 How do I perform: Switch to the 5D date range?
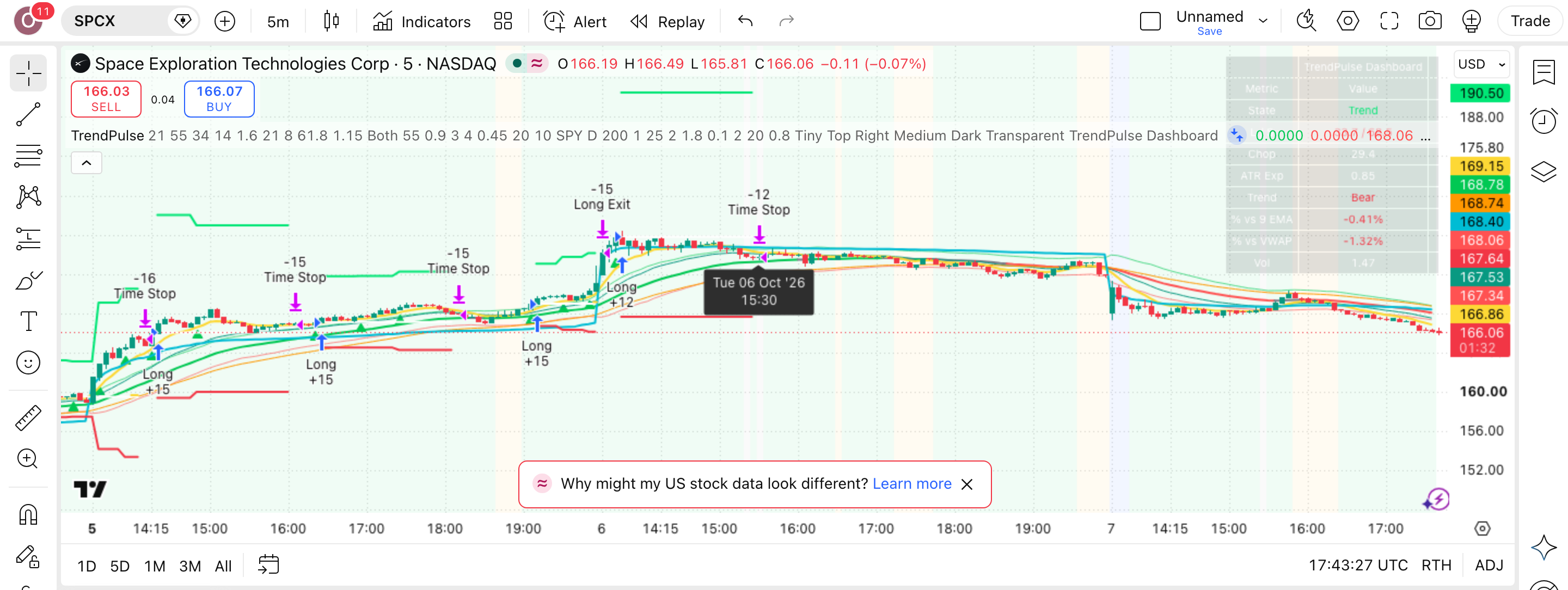click(119, 566)
